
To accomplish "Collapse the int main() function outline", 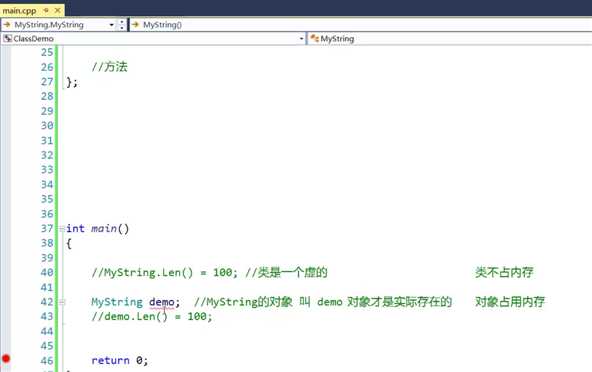I will tap(62, 229).
